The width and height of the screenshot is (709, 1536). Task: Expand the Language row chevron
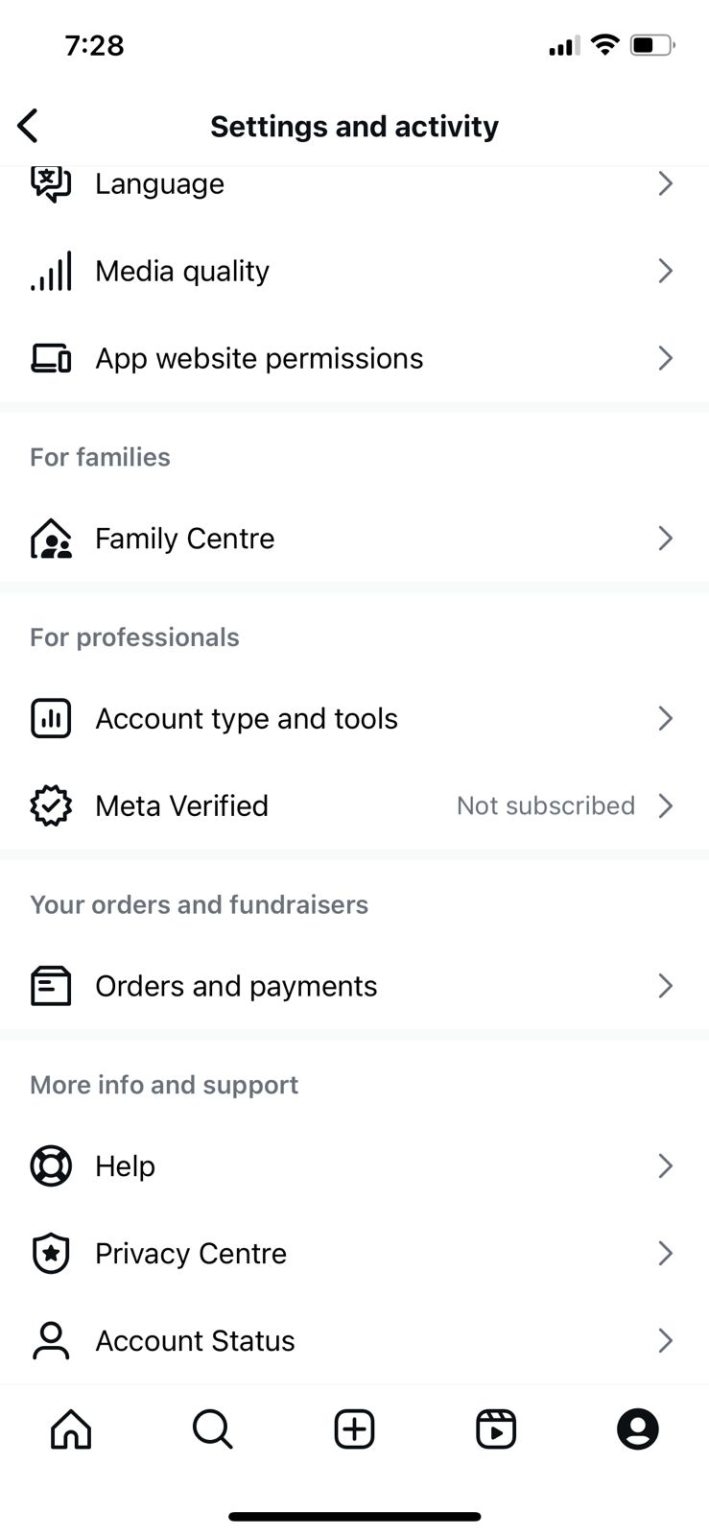(x=665, y=184)
